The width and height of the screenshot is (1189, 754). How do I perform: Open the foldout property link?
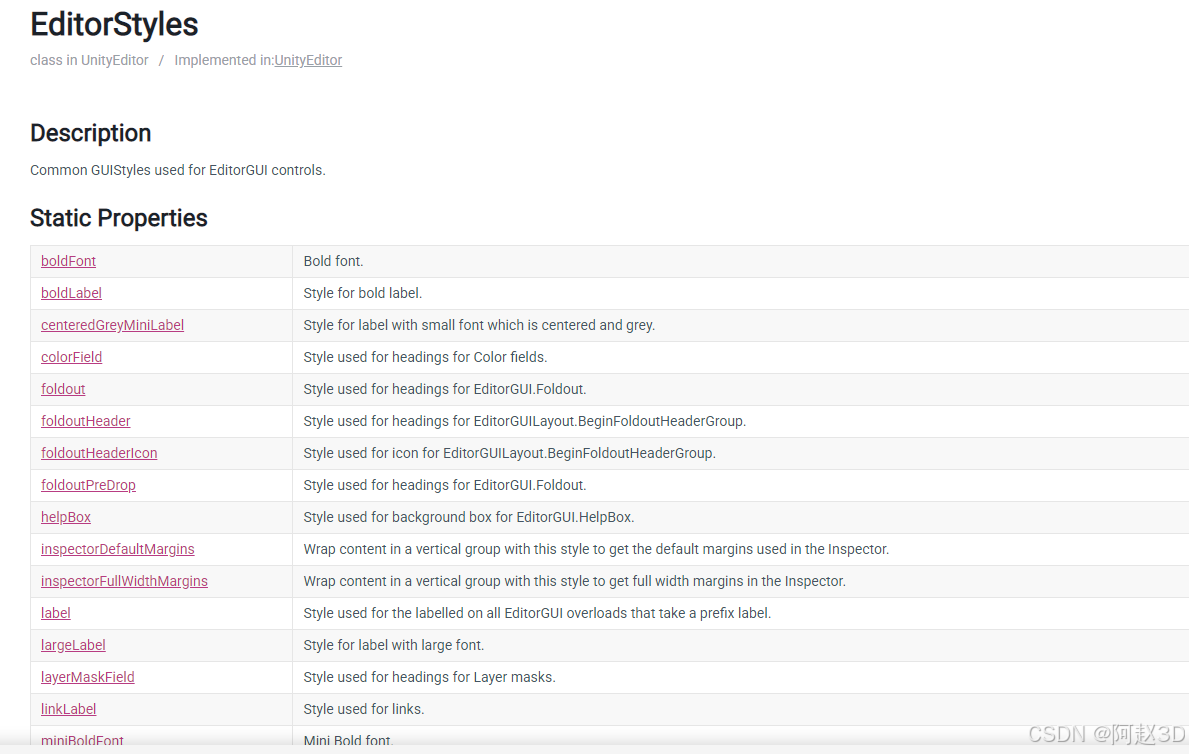[x=63, y=388]
